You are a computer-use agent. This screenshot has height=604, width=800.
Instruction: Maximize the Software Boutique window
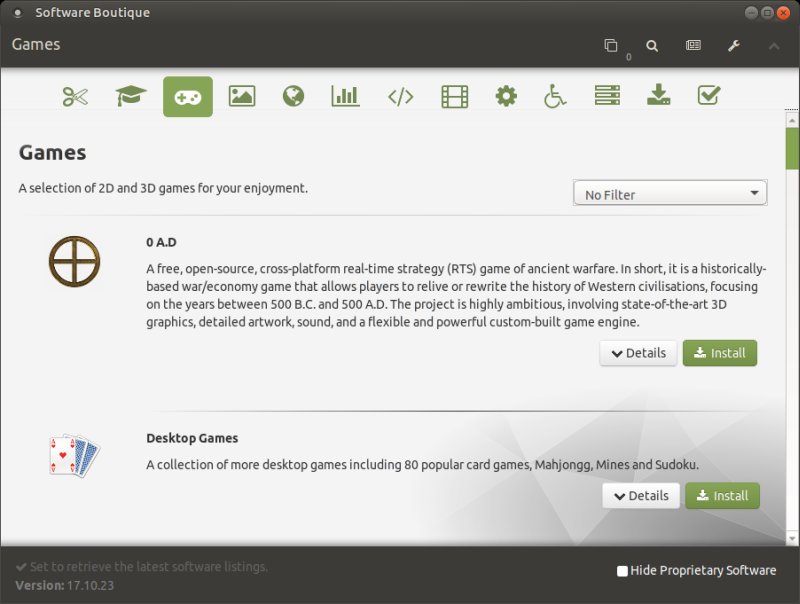(767, 13)
